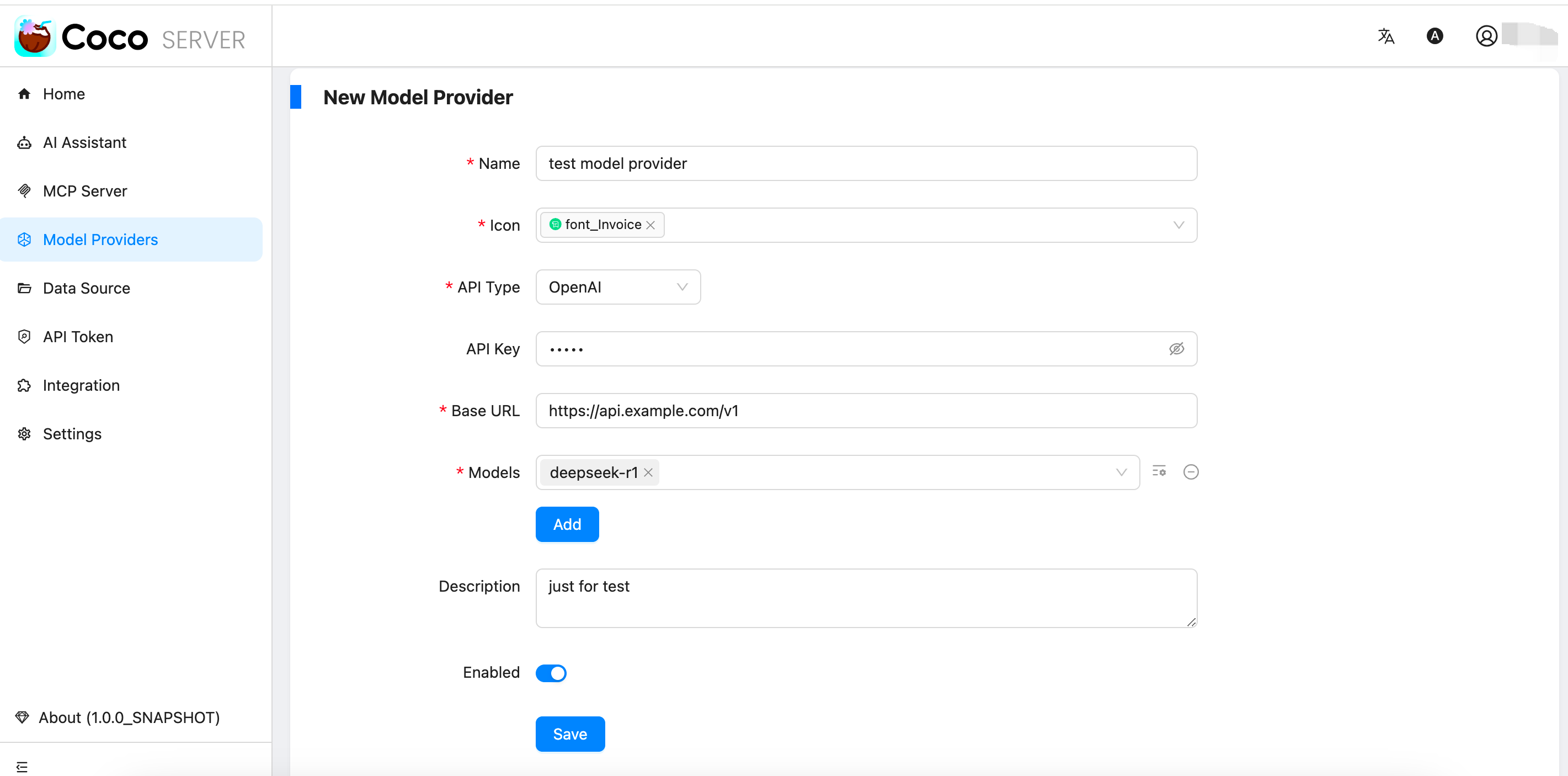Click the Save button
Screen dimensions: 1568x776
[570, 735]
